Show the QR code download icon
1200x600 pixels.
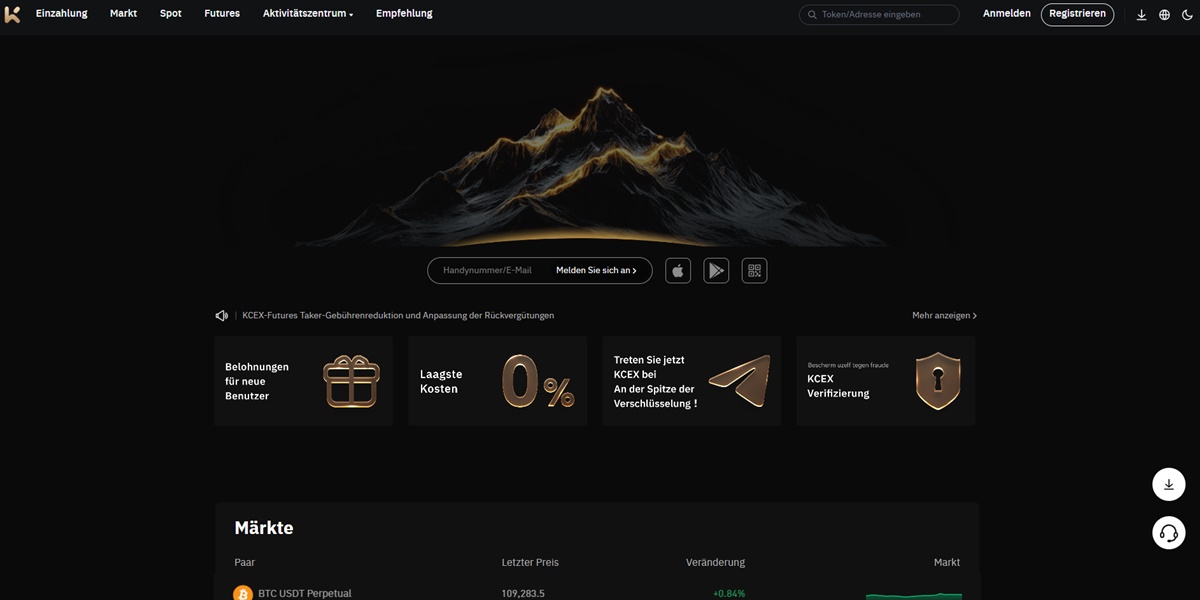pos(754,271)
